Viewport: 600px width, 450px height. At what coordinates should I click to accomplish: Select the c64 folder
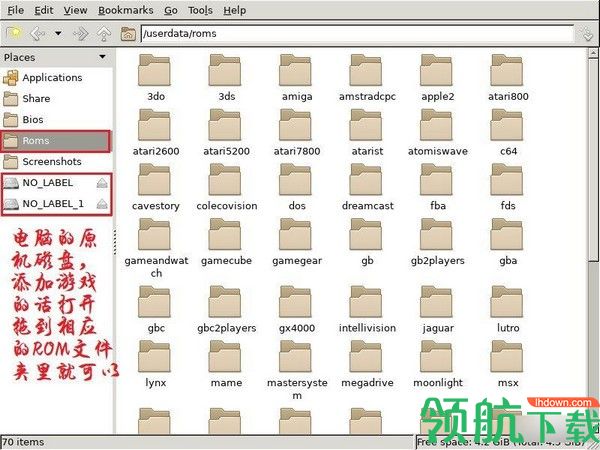coord(507,132)
